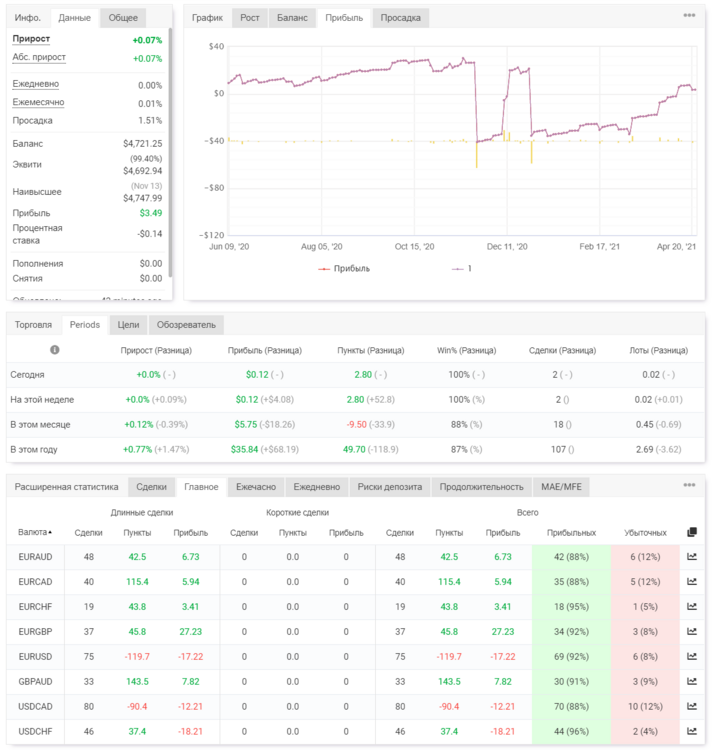Image resolution: width=713 pixels, height=750 pixels.
Task: Open the Обозреватель tab
Action: coord(186,325)
